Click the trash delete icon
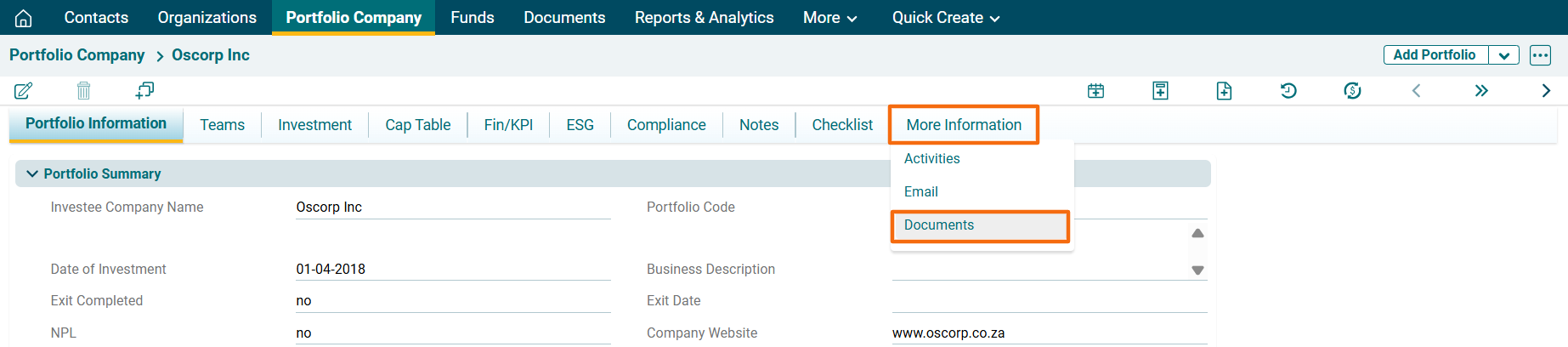The image size is (1568, 347). (x=83, y=90)
